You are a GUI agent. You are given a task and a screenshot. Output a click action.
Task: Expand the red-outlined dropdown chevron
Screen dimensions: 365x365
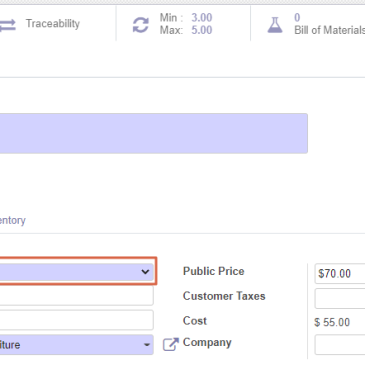click(145, 272)
